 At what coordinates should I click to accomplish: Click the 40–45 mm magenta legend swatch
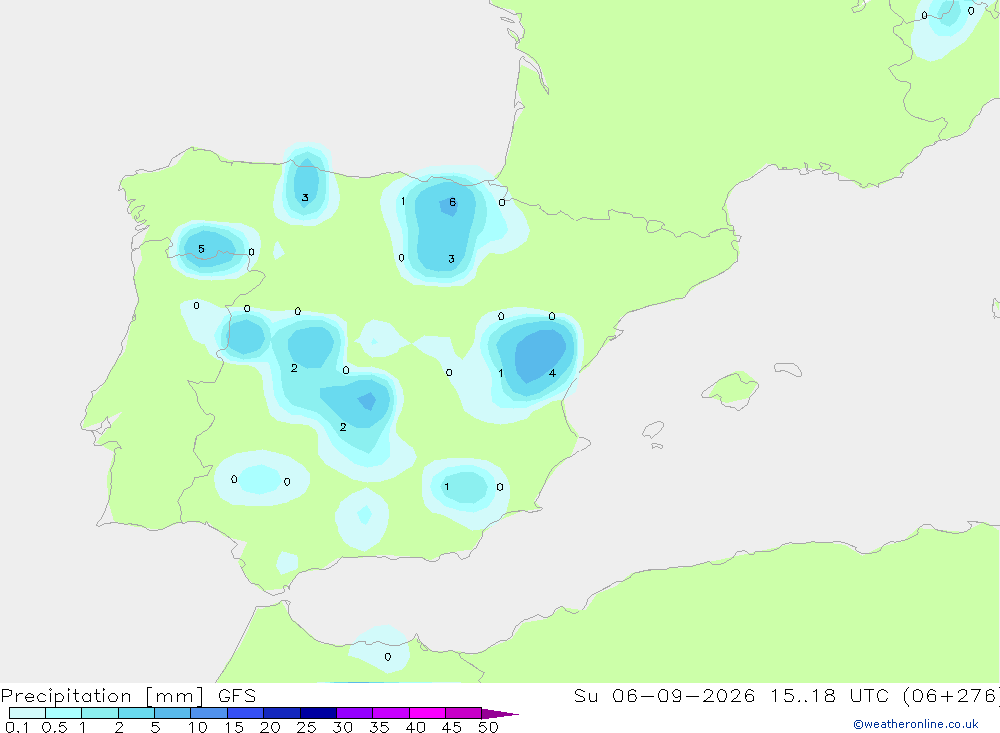pyautogui.click(x=427, y=713)
